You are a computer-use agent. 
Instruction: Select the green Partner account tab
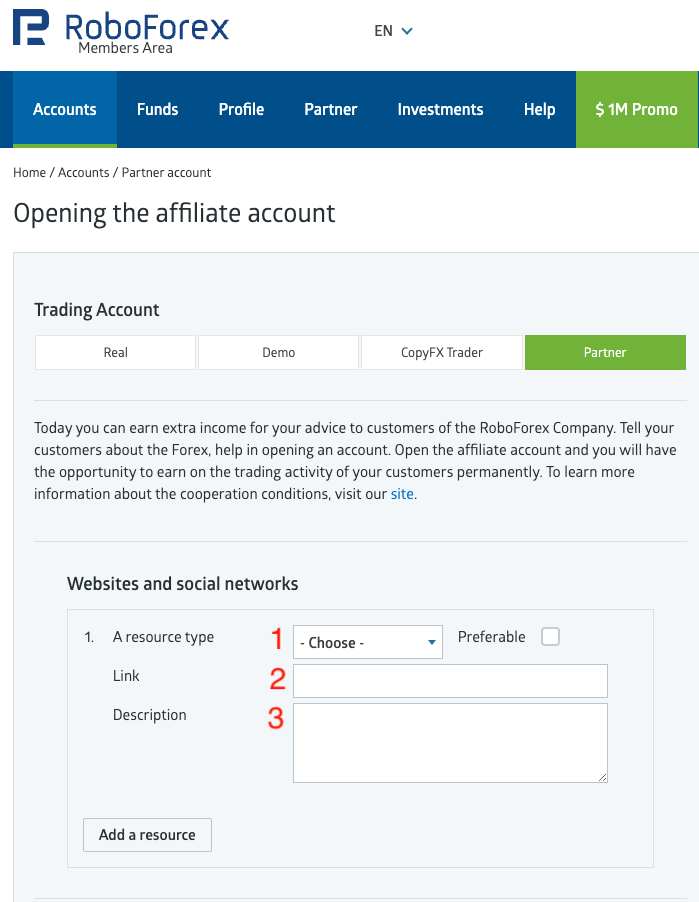pyautogui.click(x=605, y=353)
